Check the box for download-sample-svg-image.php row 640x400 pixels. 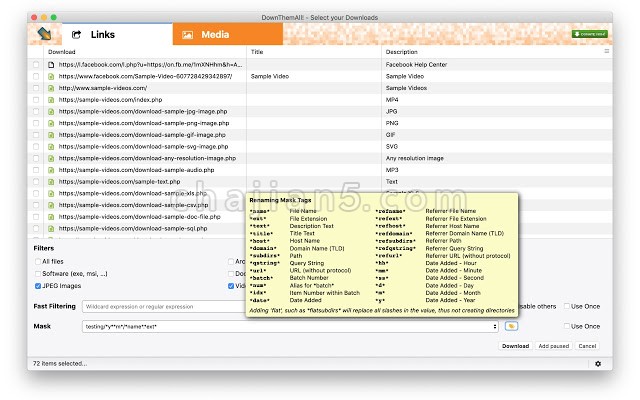36,147
